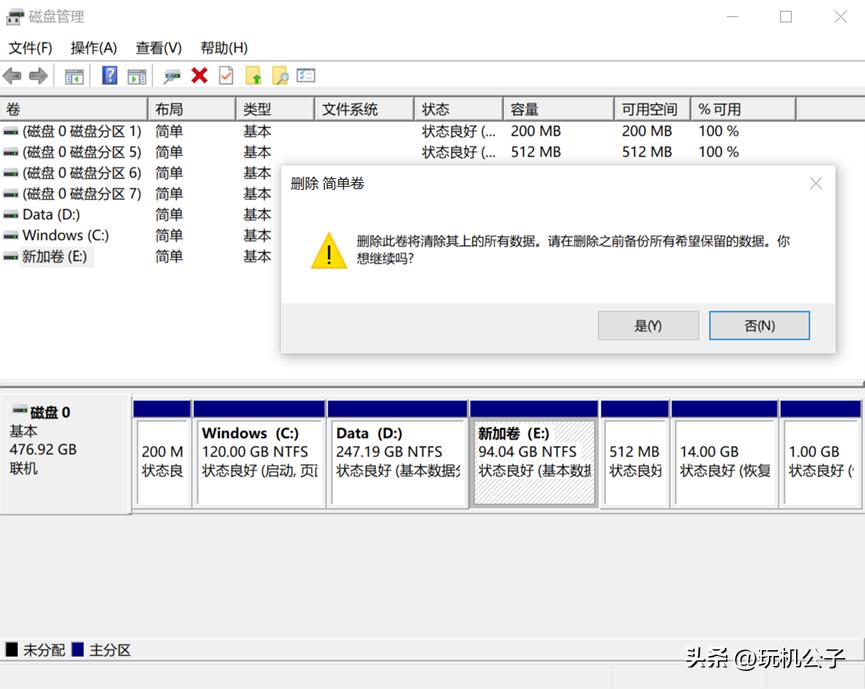Click the refresh checkmark document icon
The height and width of the screenshot is (689, 865).
224,75
